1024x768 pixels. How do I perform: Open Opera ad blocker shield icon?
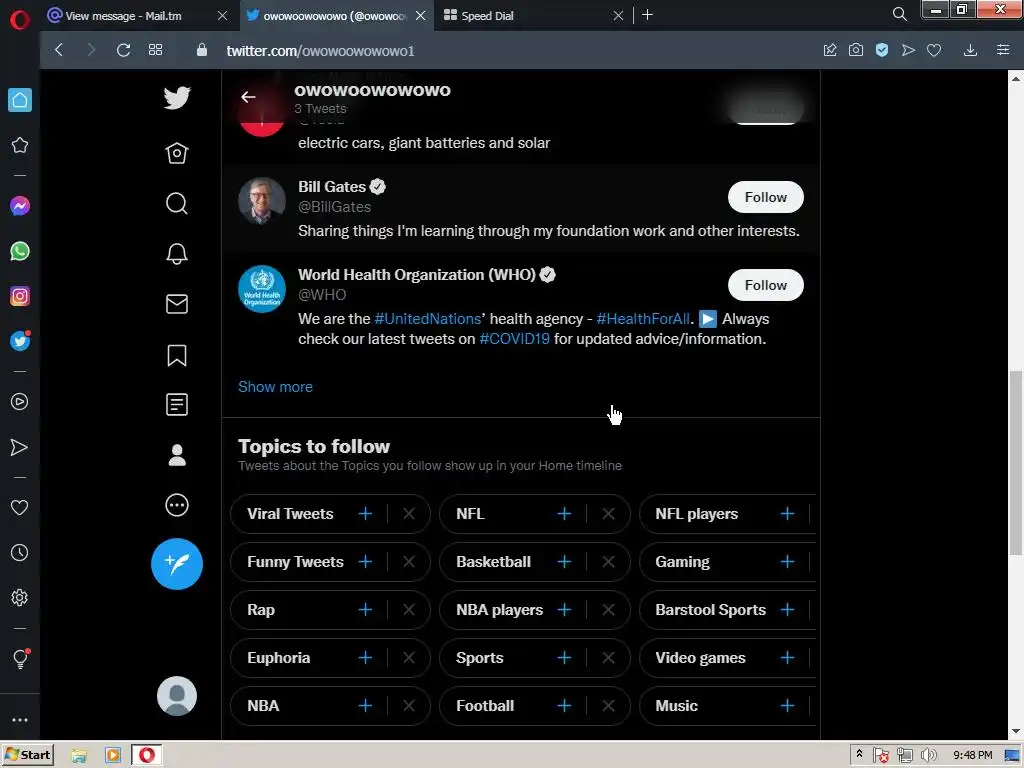[882, 50]
